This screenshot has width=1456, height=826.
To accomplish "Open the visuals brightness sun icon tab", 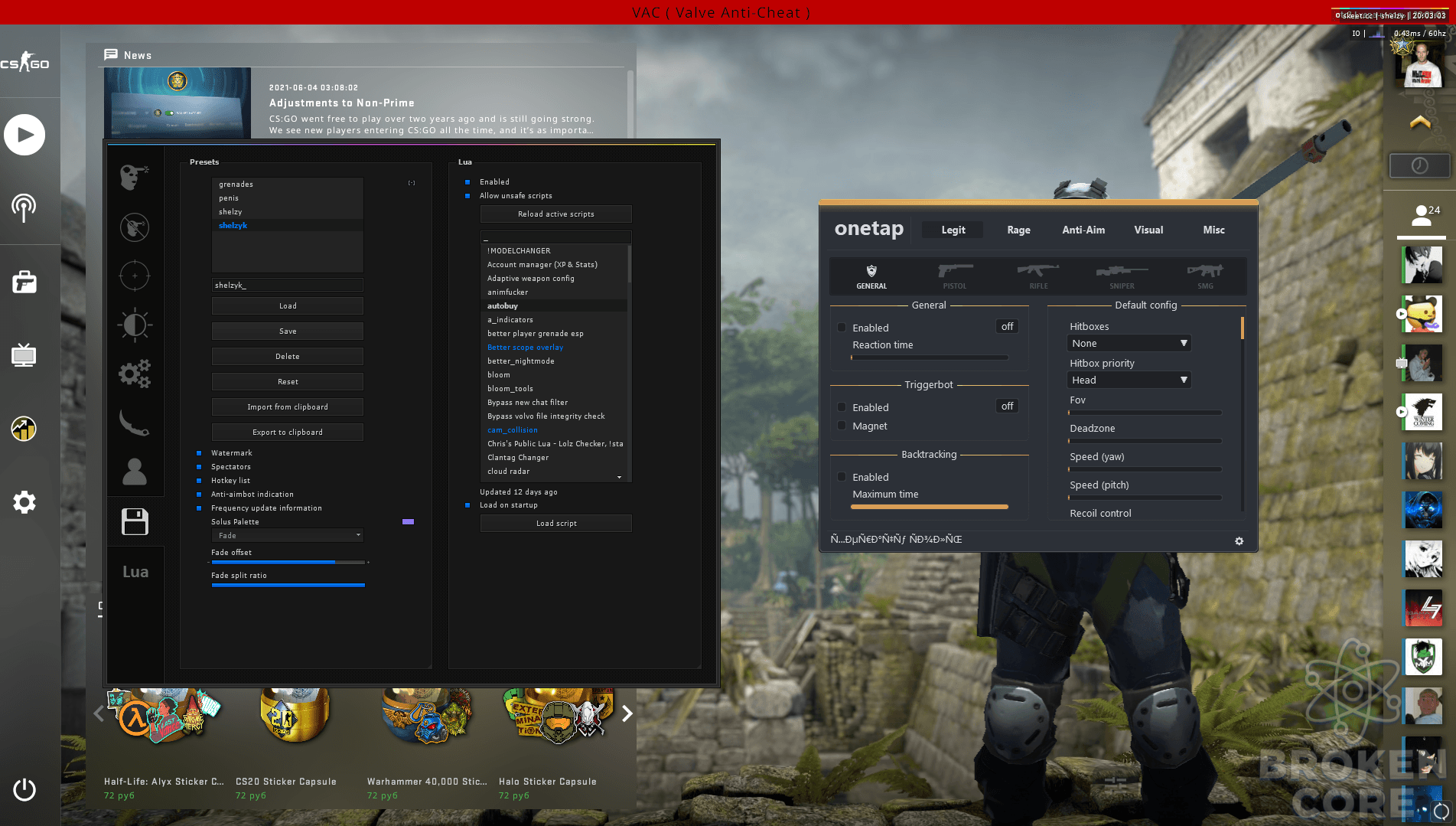I will pos(135,325).
